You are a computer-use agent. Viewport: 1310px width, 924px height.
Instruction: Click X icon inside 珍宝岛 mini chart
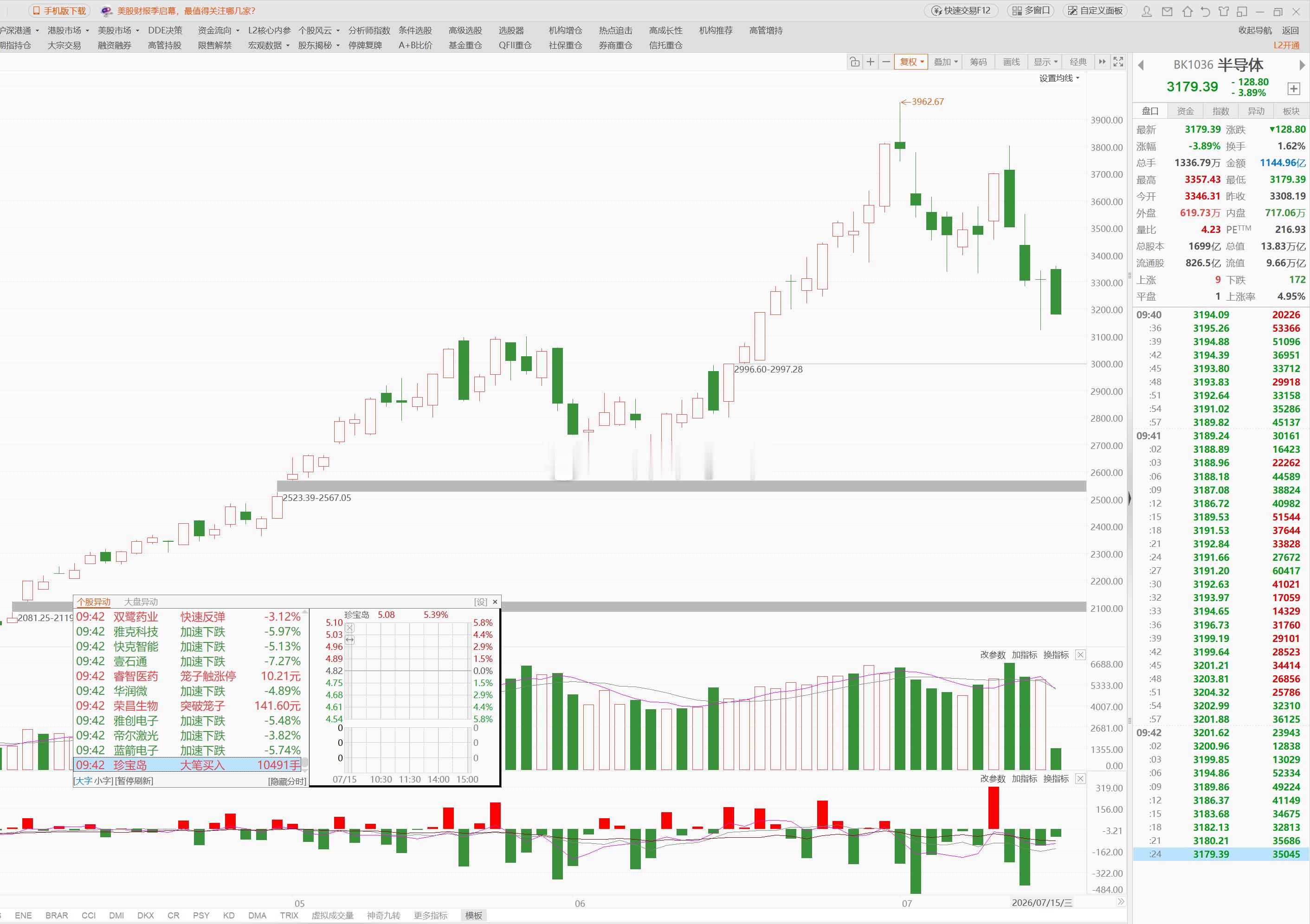click(x=350, y=628)
